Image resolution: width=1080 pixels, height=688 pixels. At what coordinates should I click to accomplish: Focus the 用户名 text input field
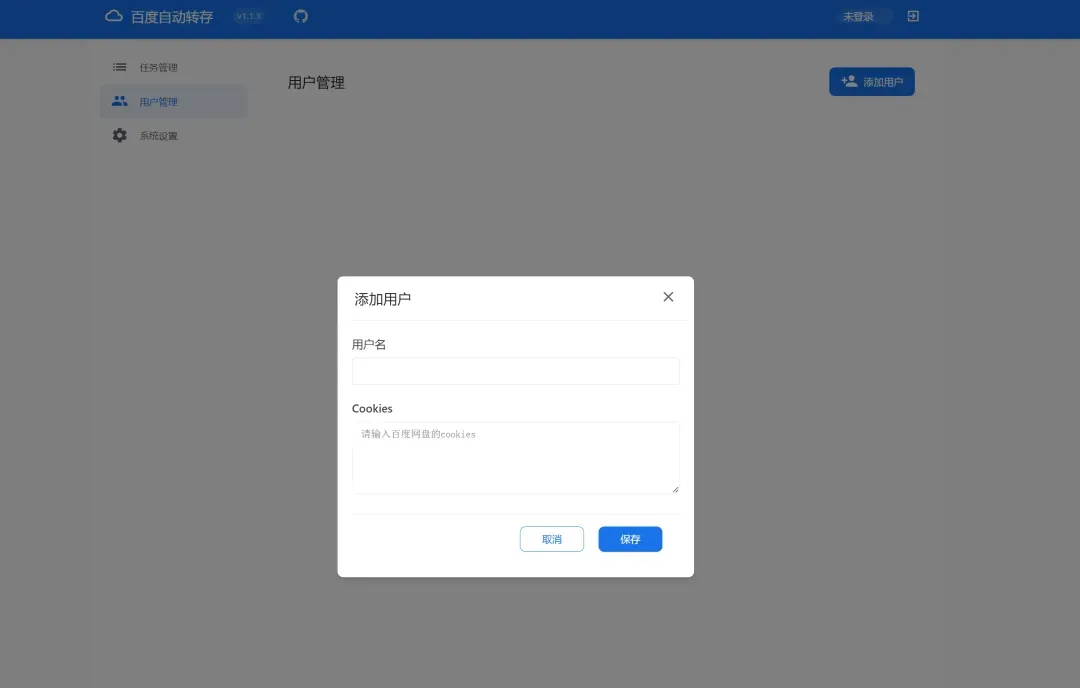tap(515, 371)
